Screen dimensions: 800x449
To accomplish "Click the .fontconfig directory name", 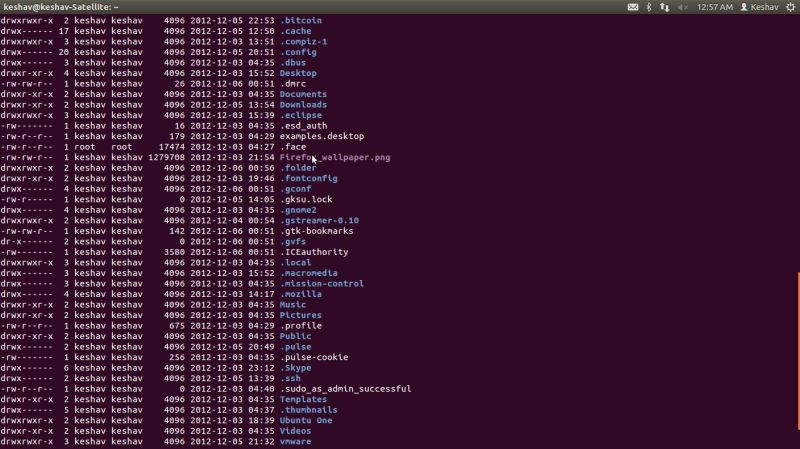I will coord(309,179).
